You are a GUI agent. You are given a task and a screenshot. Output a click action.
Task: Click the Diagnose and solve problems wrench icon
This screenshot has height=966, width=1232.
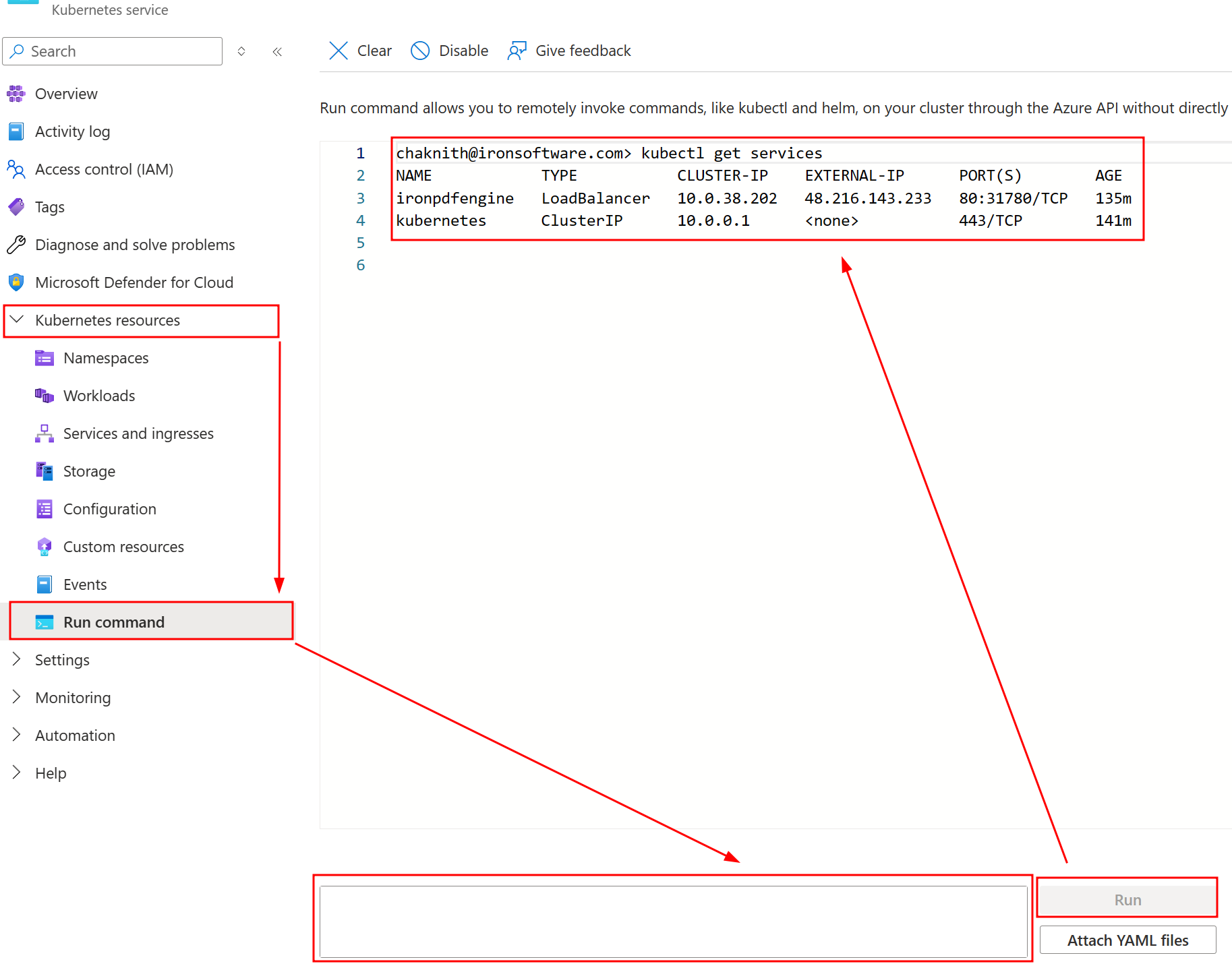(16, 245)
